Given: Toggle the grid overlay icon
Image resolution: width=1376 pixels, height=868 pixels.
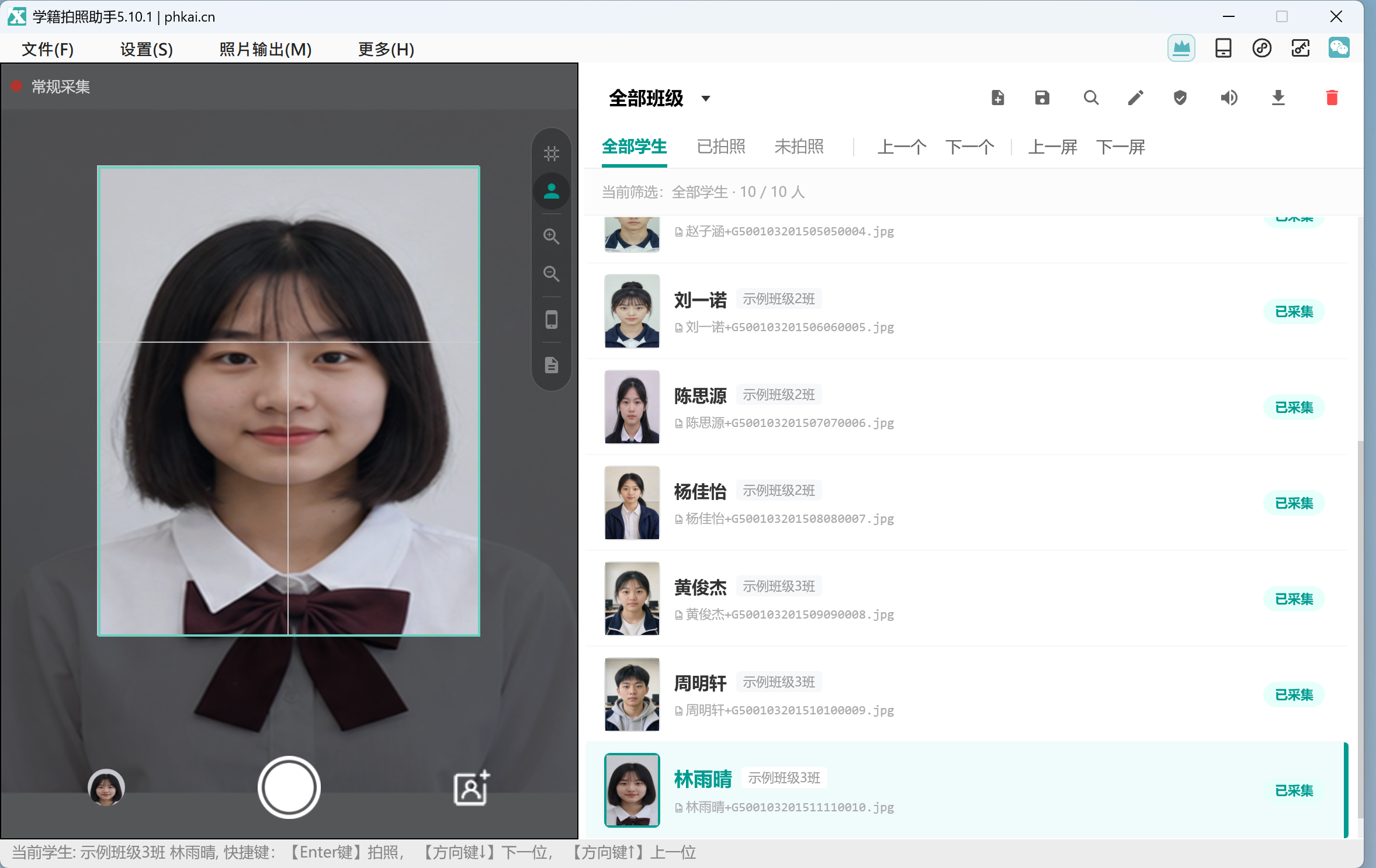Looking at the screenshot, I should click(x=551, y=154).
